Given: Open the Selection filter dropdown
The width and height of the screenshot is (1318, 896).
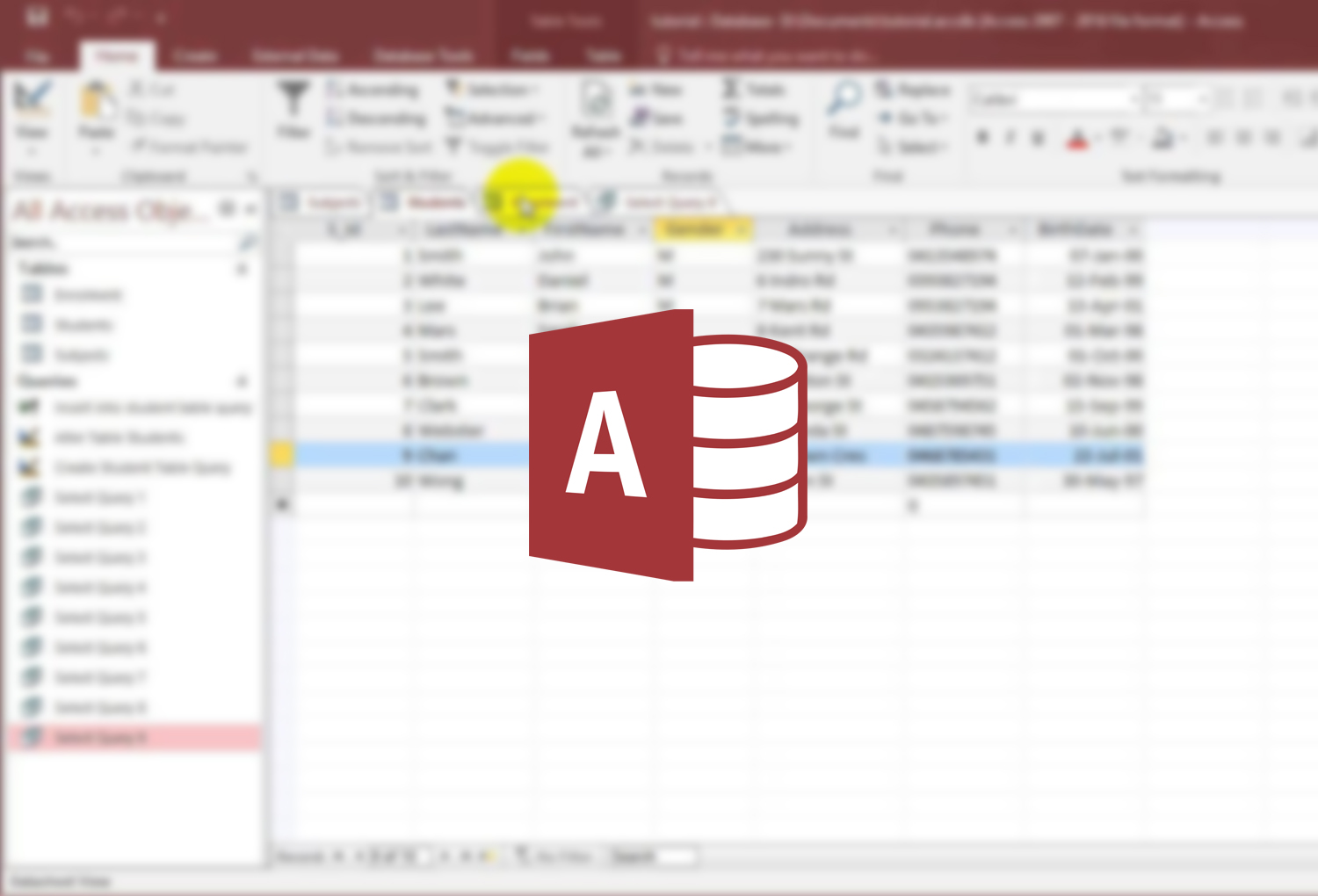Looking at the screenshot, I should coord(492,89).
